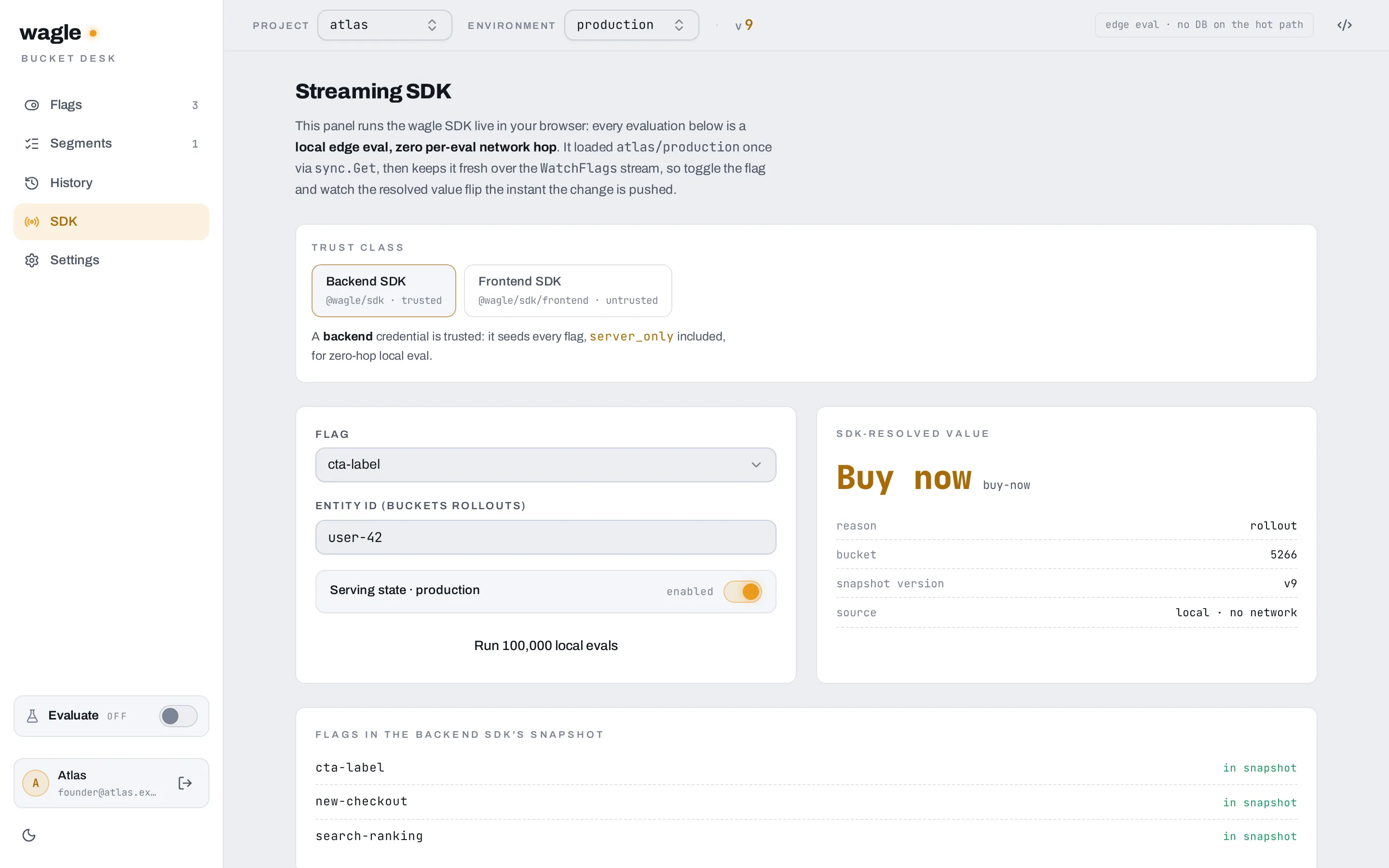Image resolution: width=1389 pixels, height=868 pixels.
Task: Click new-checkout snapshot row
Action: [806, 802]
